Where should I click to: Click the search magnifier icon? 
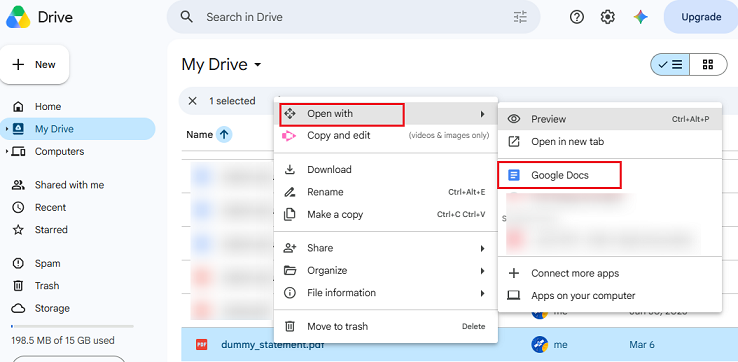[187, 17]
